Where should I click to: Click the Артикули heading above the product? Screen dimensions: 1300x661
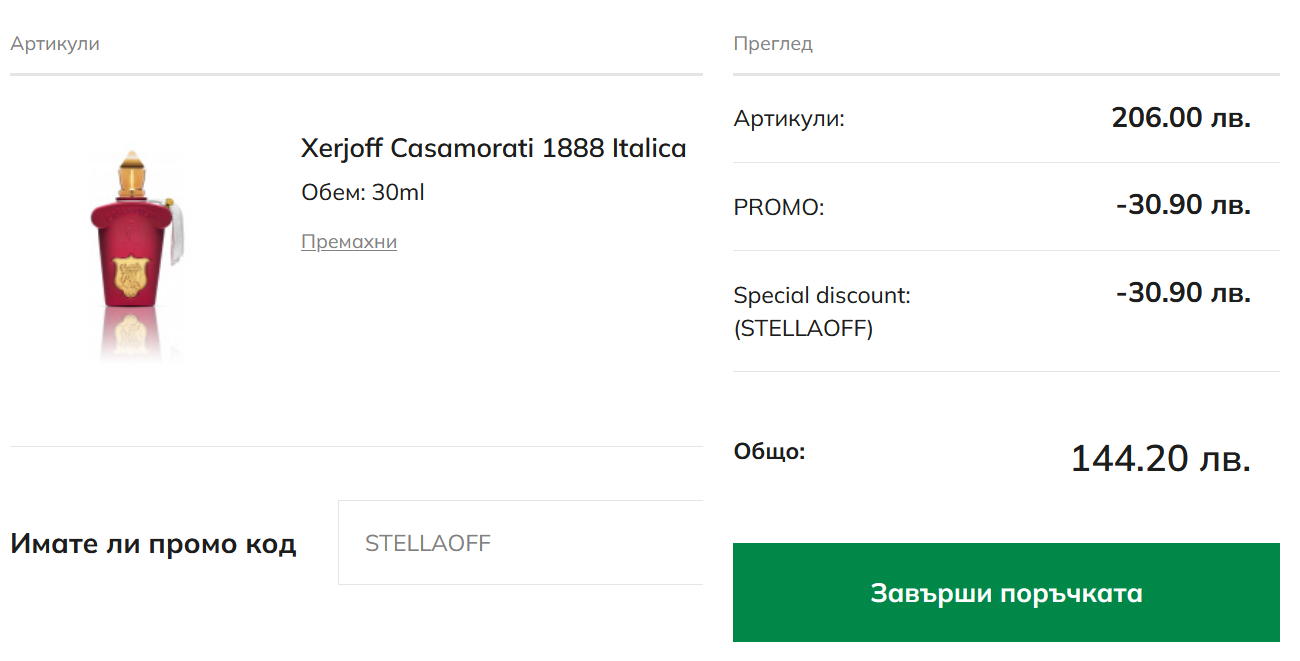point(55,44)
